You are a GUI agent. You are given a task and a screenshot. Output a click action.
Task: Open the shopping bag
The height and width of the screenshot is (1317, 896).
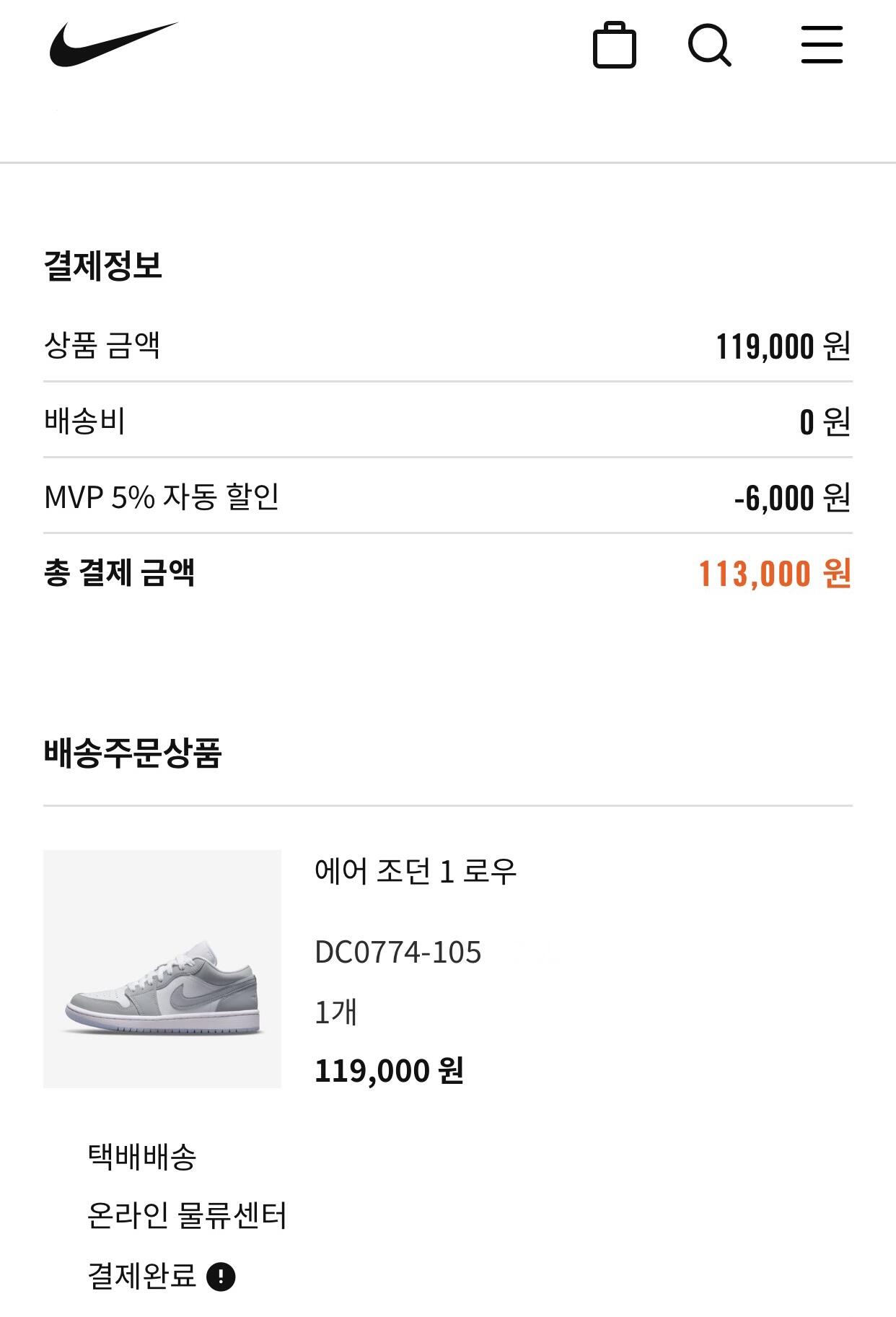point(614,46)
